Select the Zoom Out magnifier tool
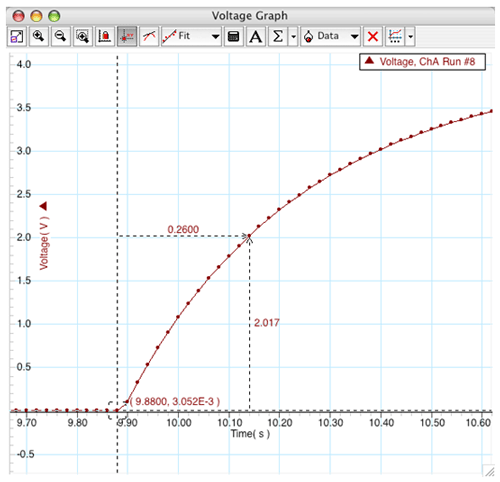 61,36
